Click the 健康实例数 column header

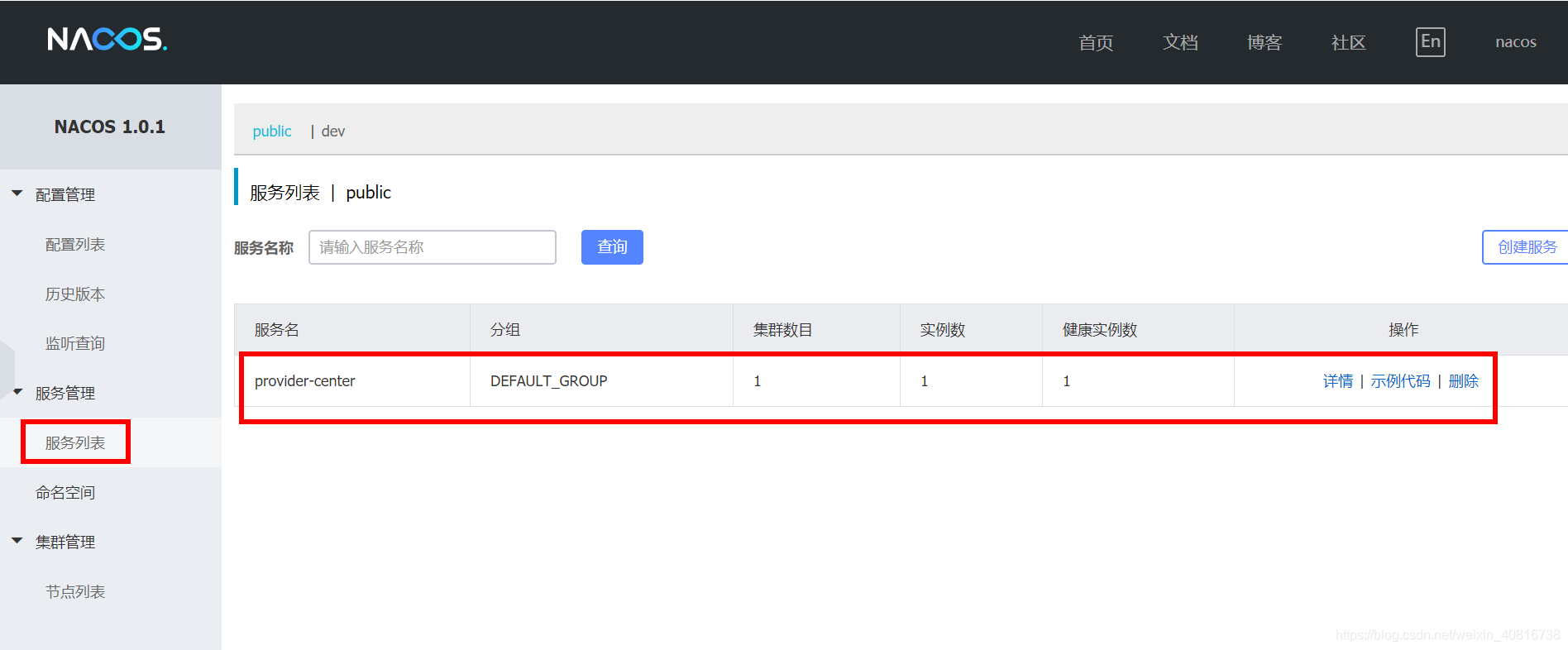click(x=1139, y=330)
